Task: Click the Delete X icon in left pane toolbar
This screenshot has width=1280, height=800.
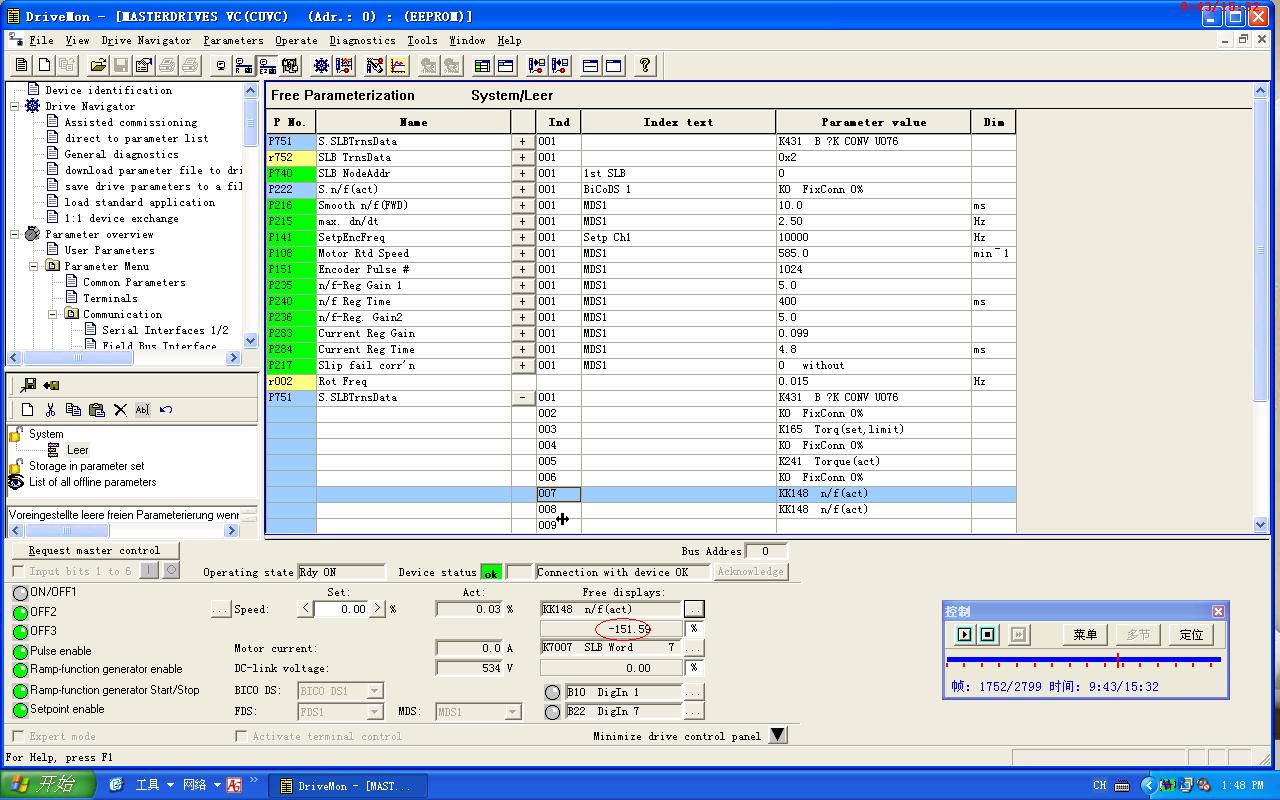Action: point(120,410)
